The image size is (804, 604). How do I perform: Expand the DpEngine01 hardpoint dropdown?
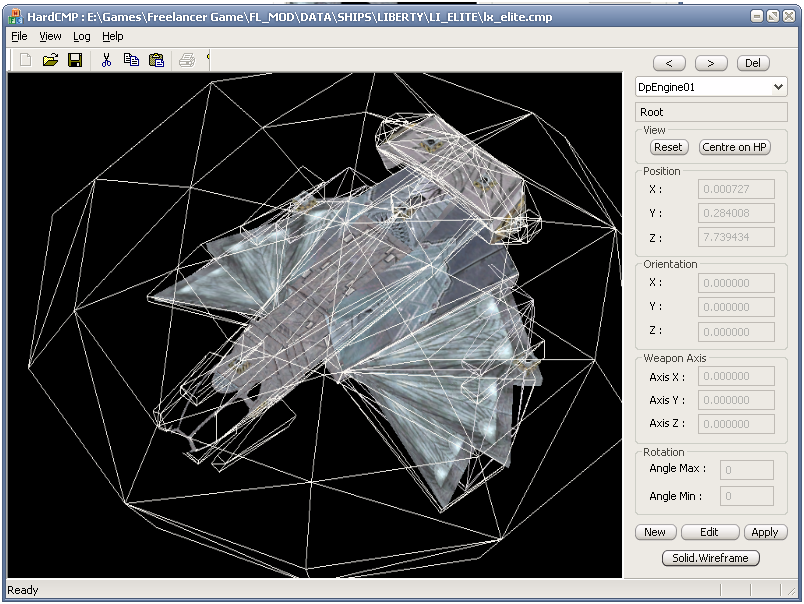pos(778,87)
